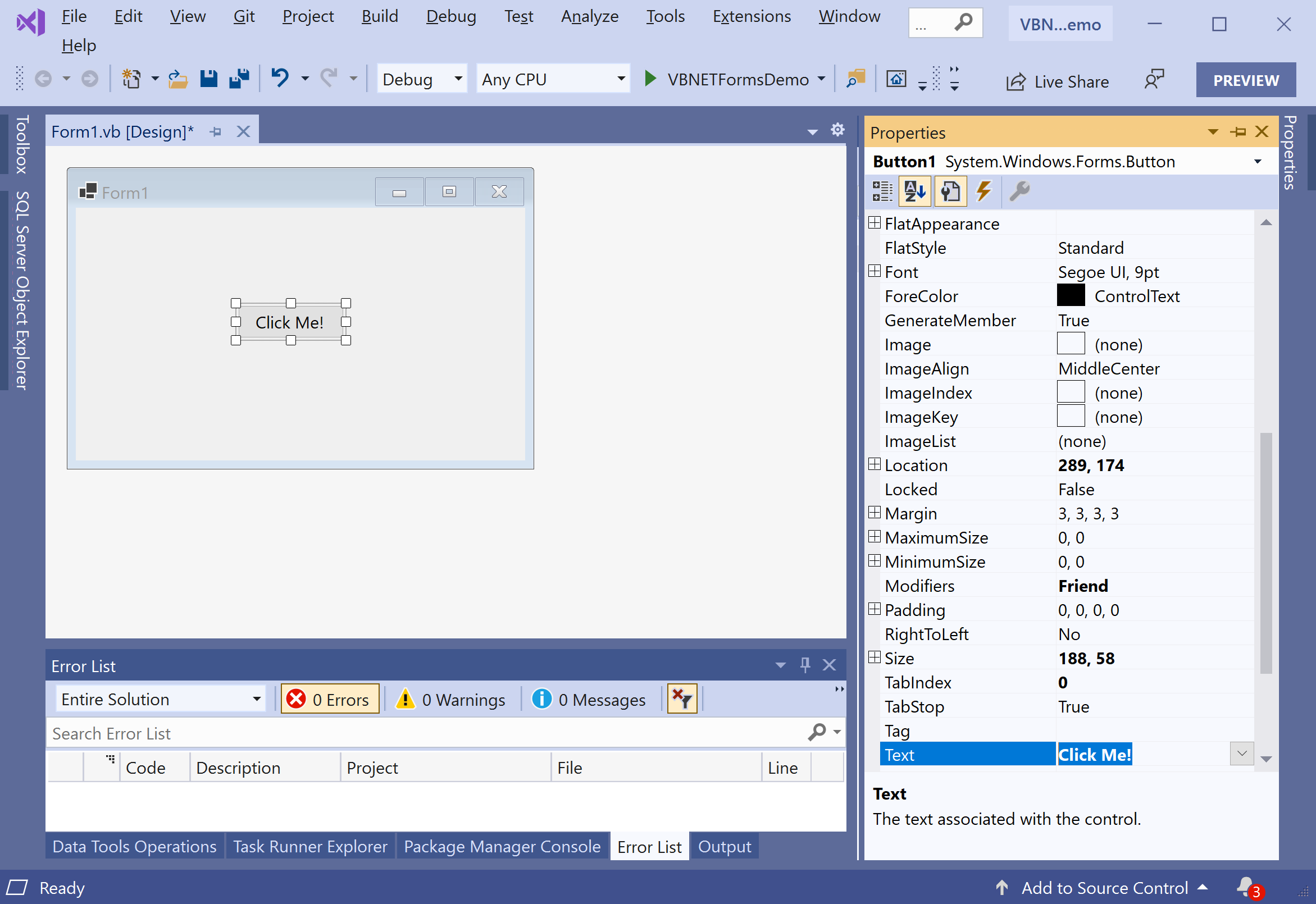Start debugging with the green play icon
This screenshot has width=1316, height=904.
(x=650, y=79)
